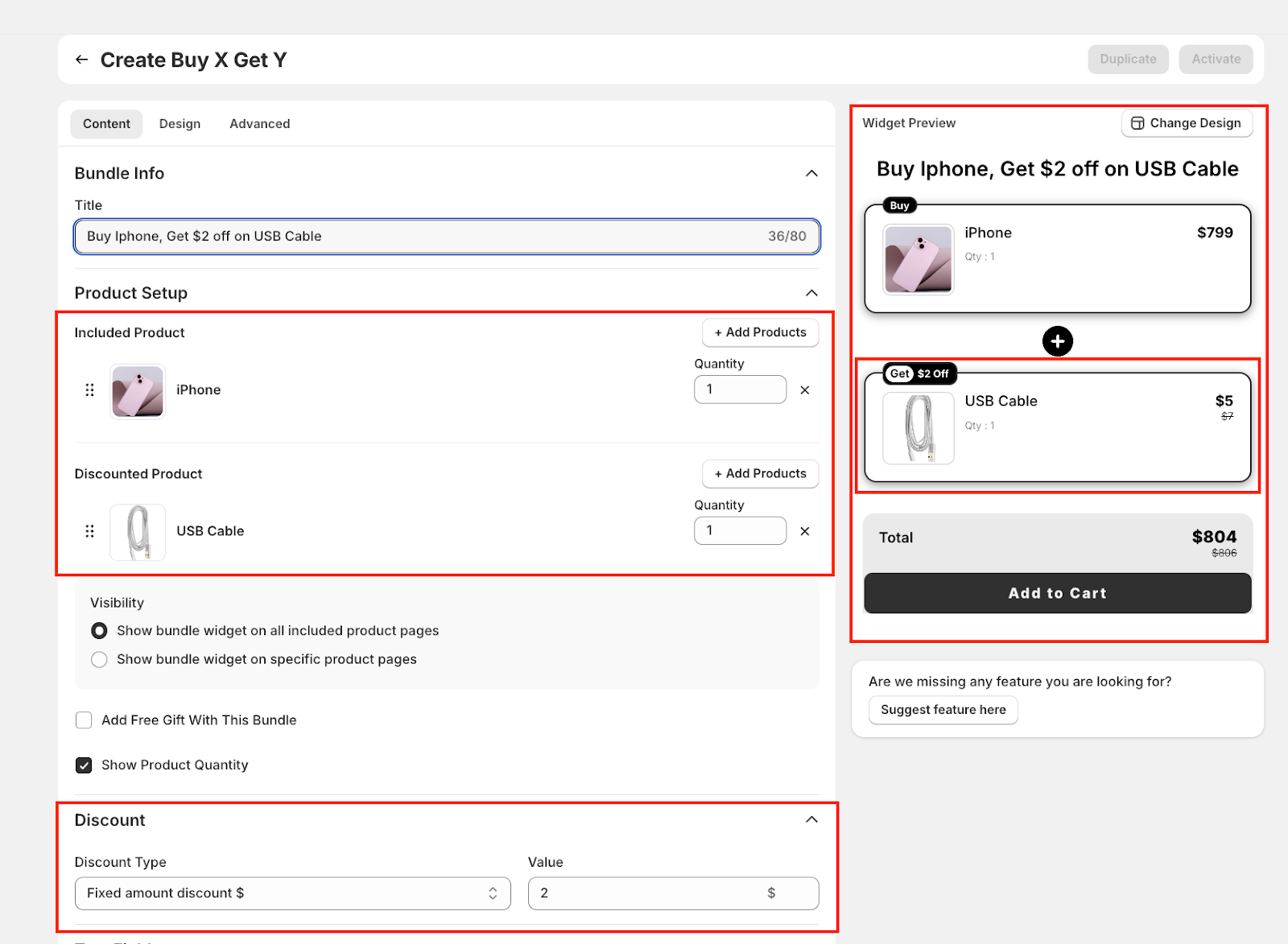Select show widget on specific product pages
Screen dimensions: 1288x944
[x=99, y=660]
